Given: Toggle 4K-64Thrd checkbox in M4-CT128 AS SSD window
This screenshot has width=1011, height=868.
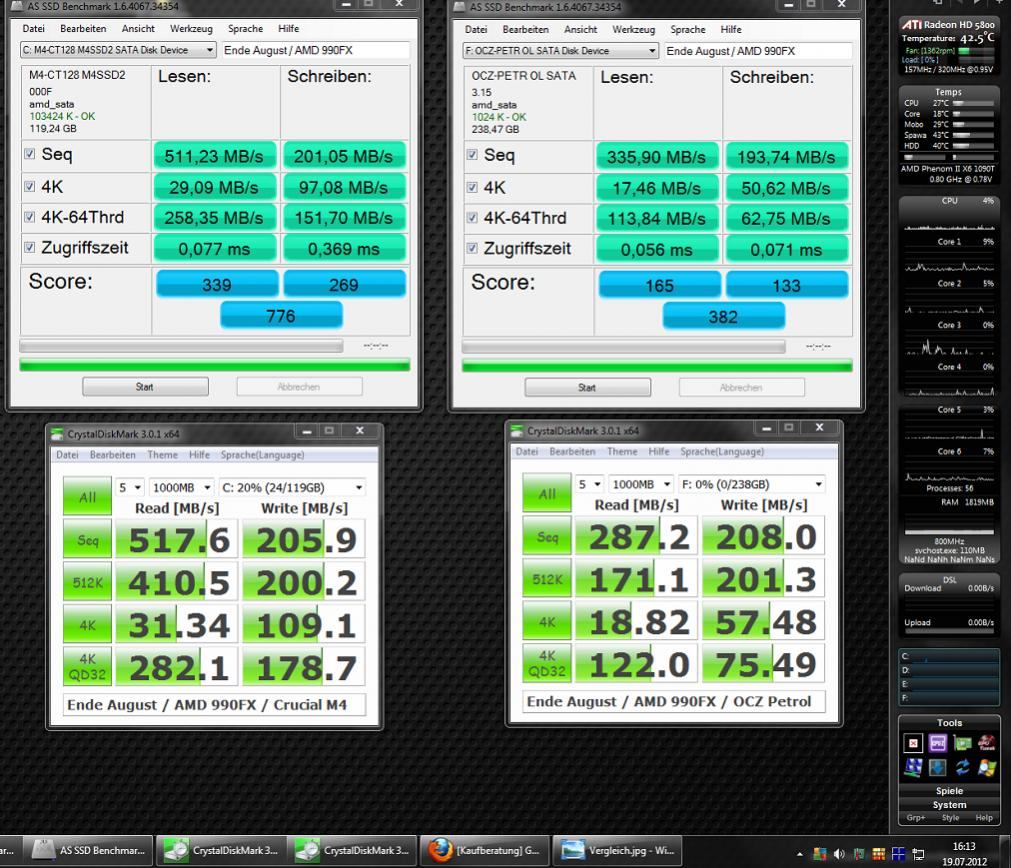Looking at the screenshot, I should [x=30, y=217].
